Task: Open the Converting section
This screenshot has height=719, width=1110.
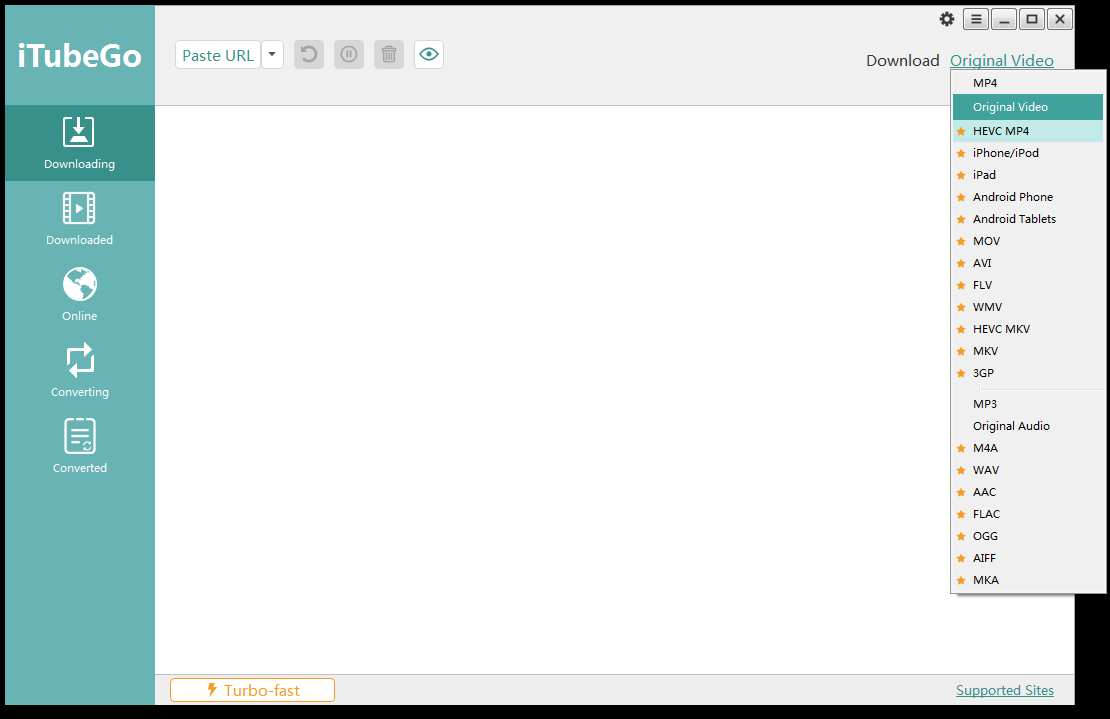Action: click(x=79, y=371)
